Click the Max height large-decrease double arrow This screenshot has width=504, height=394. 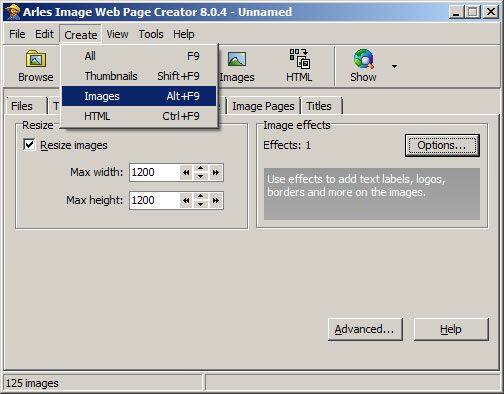pyautogui.click(x=186, y=200)
